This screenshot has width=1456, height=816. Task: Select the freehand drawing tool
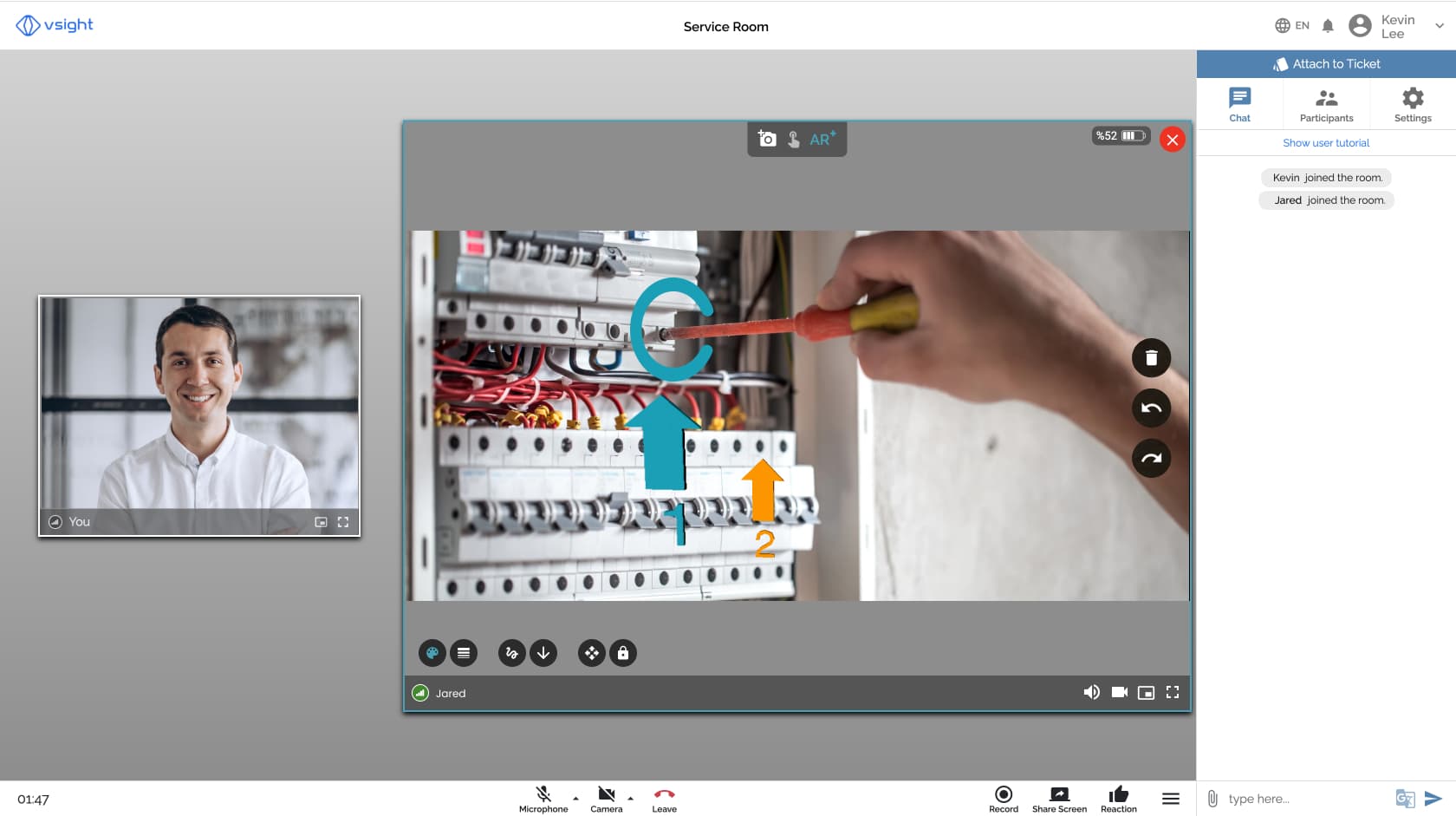click(511, 653)
